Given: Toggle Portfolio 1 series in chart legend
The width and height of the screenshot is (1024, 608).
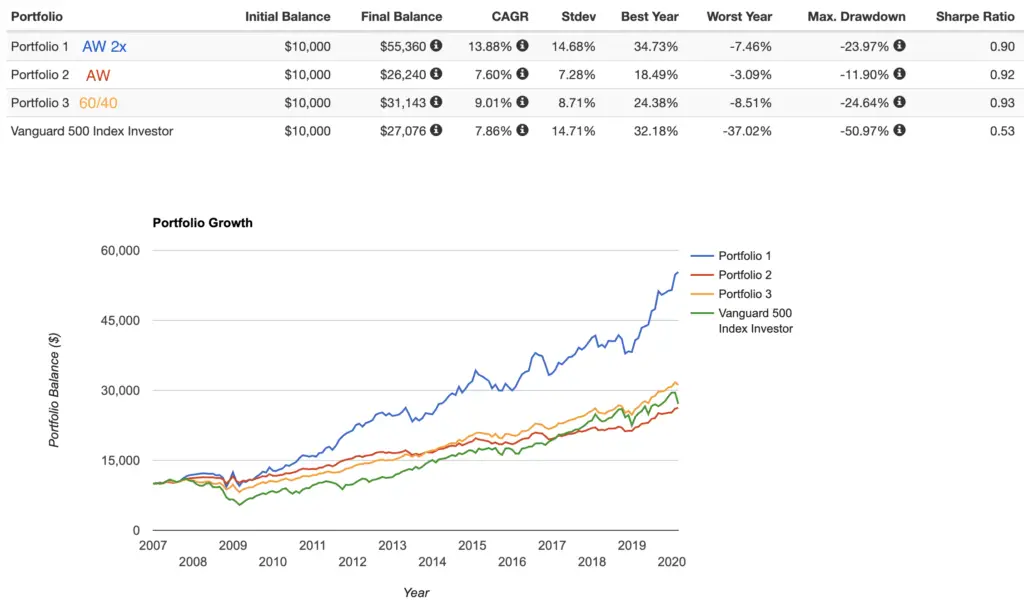Looking at the screenshot, I should [x=731, y=256].
